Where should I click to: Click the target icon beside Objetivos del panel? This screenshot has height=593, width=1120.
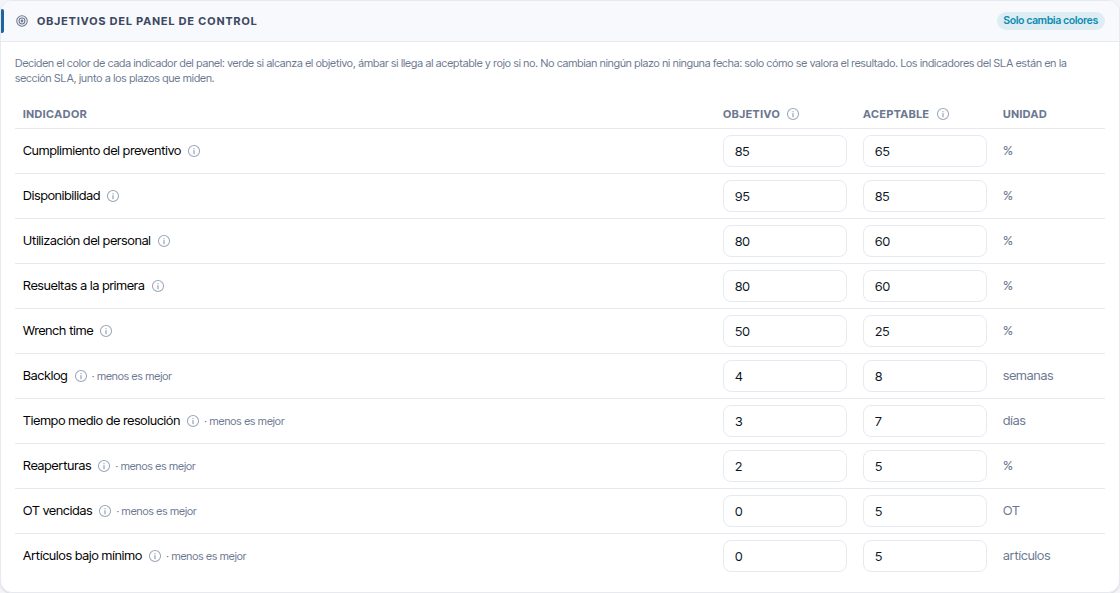[x=22, y=21]
